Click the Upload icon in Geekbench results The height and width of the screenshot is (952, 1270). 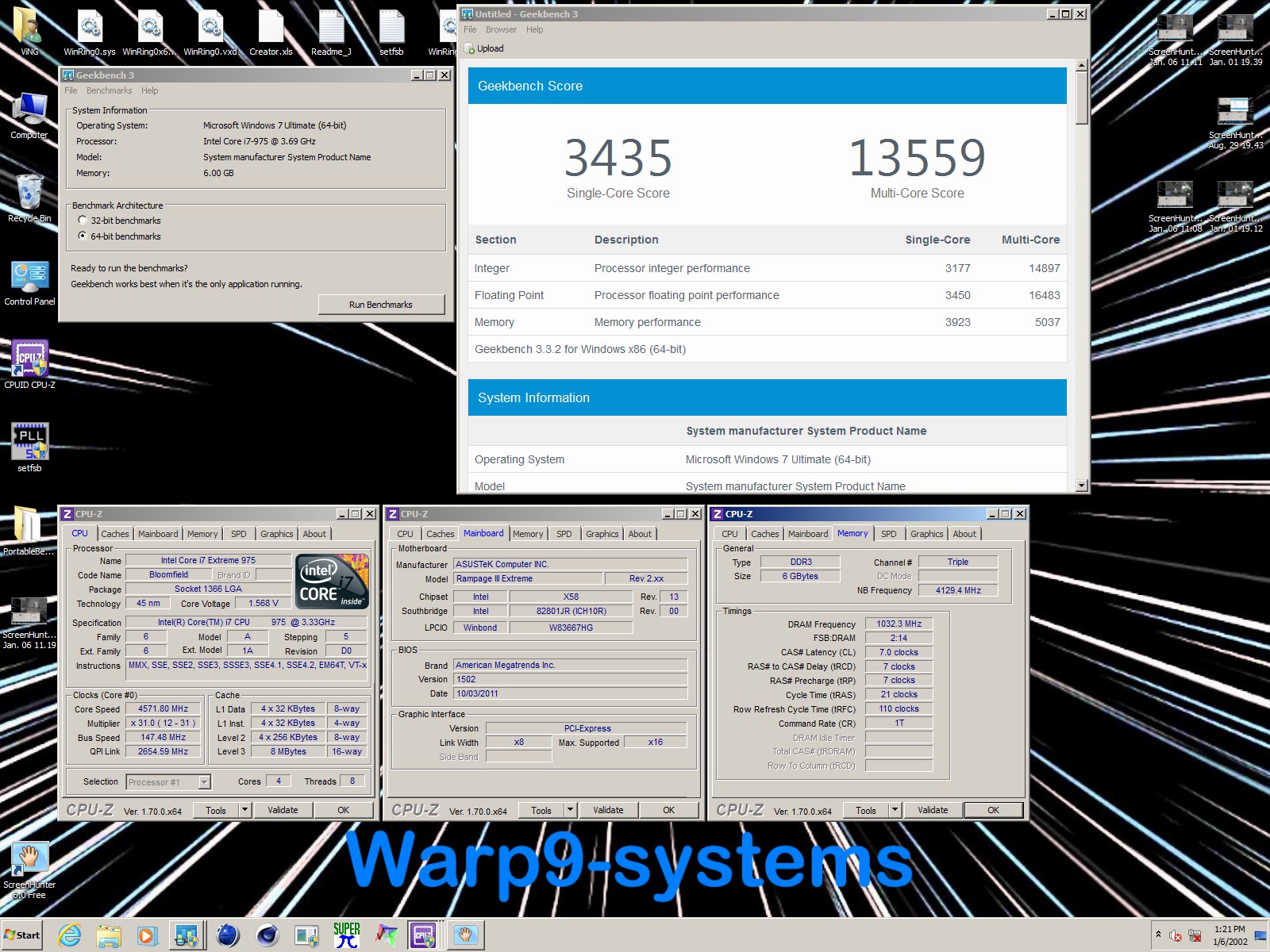pos(470,48)
